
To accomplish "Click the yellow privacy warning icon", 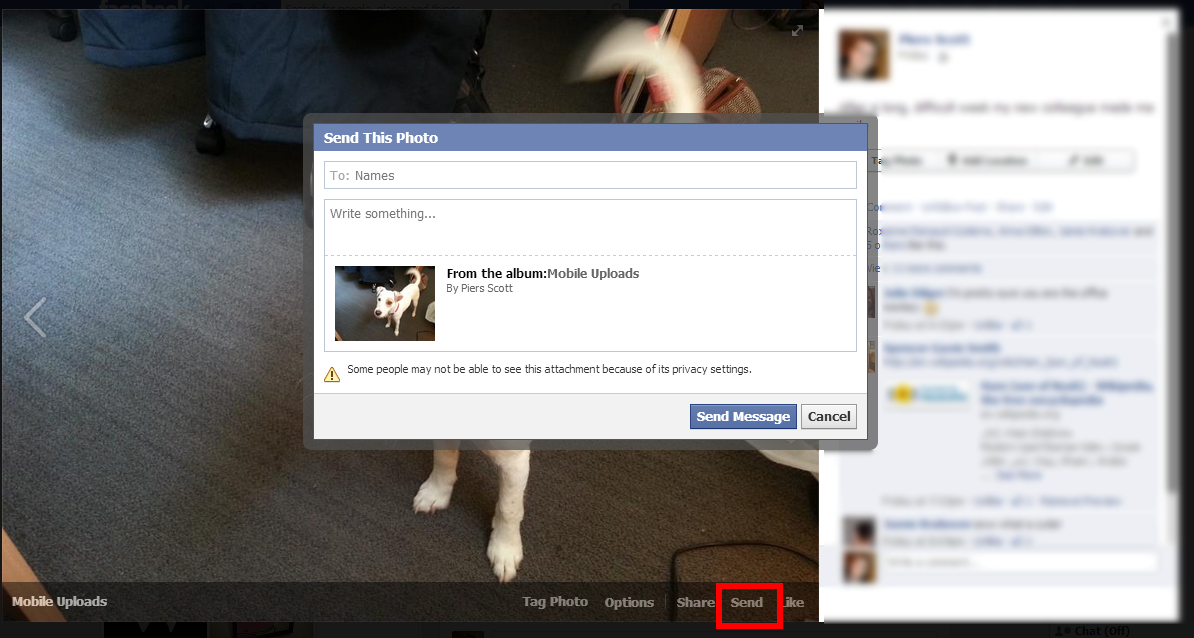I will (x=332, y=374).
